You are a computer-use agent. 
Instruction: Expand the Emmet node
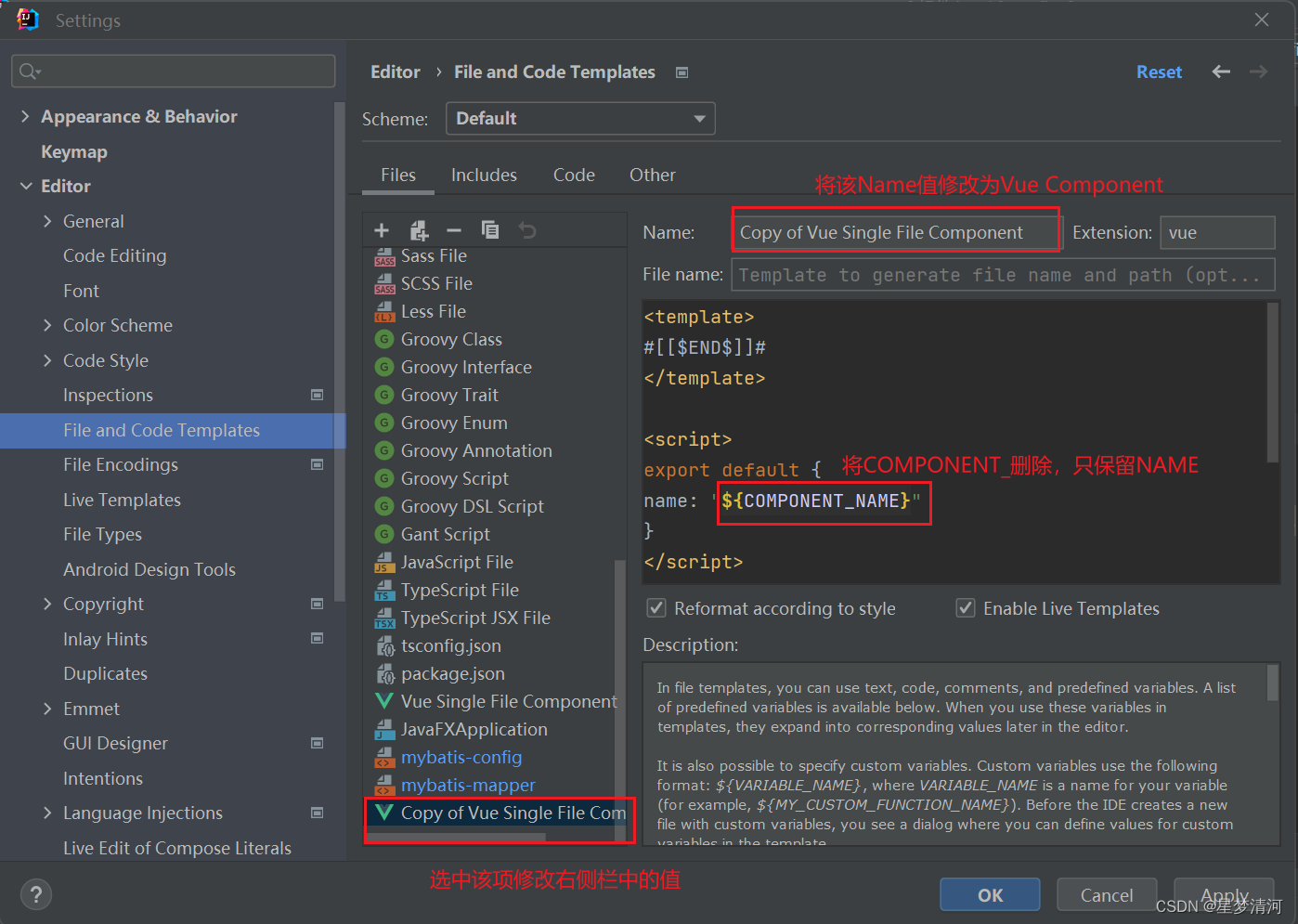(x=47, y=709)
